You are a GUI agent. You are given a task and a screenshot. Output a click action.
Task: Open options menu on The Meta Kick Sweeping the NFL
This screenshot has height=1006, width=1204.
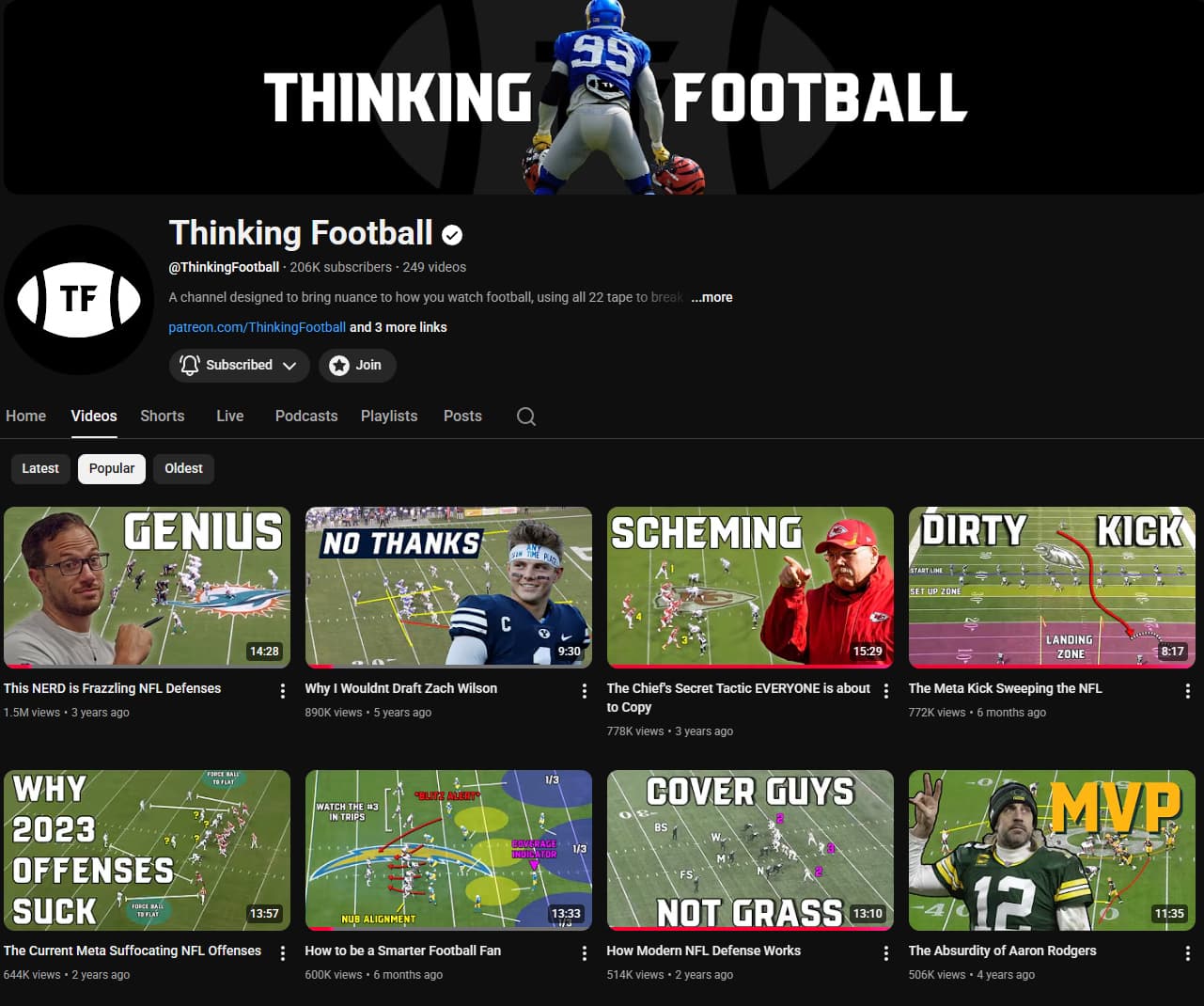tap(1186, 691)
